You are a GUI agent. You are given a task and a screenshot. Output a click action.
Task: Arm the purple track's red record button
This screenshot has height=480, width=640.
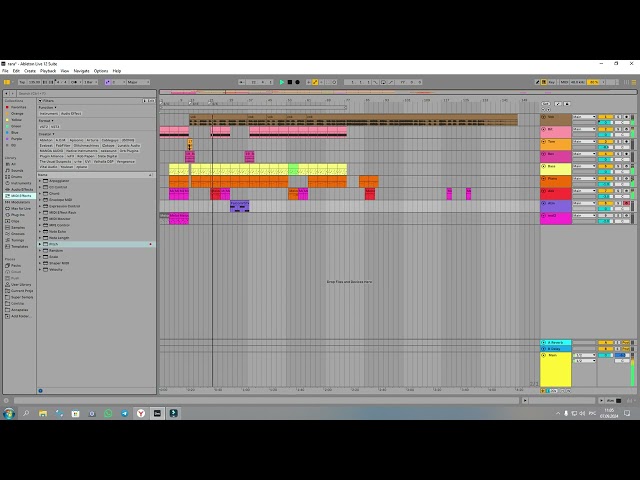click(627, 203)
